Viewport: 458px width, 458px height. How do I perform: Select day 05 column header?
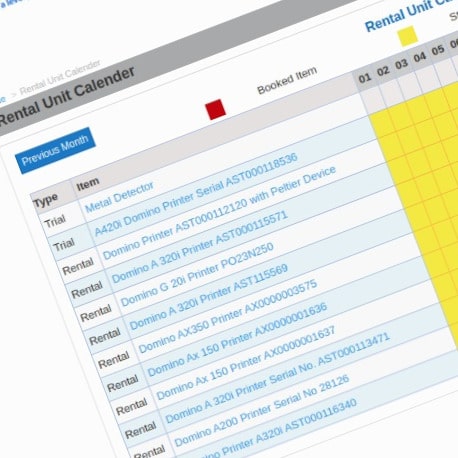(438, 50)
